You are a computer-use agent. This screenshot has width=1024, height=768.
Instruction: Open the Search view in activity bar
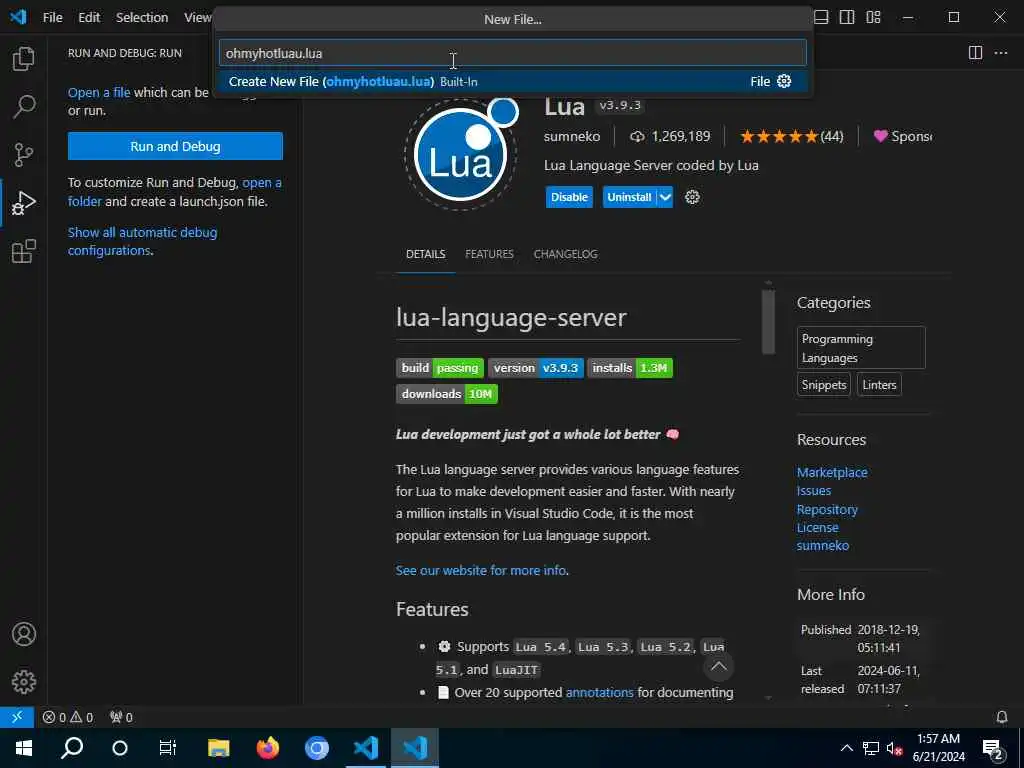click(x=24, y=106)
